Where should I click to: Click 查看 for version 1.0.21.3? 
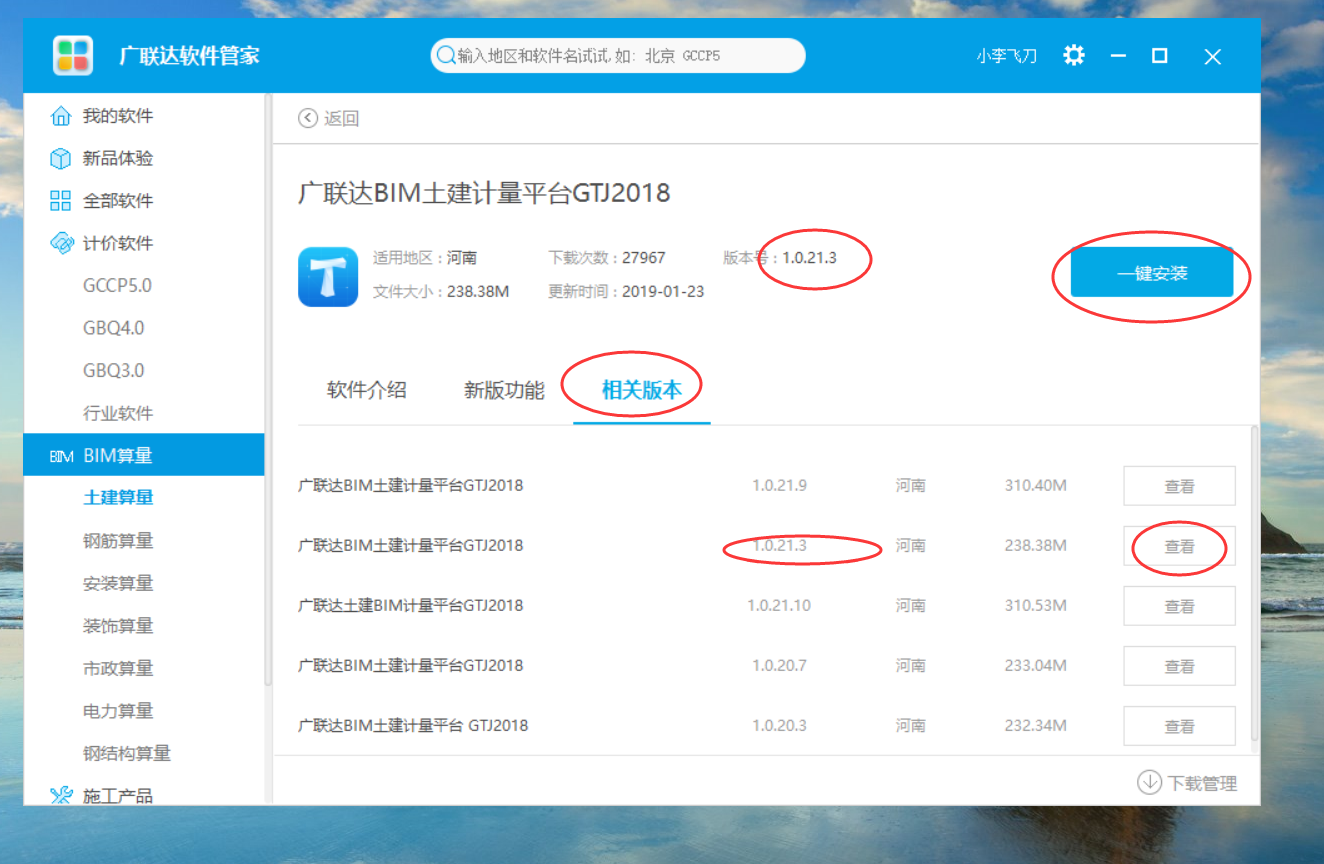[x=1179, y=546]
